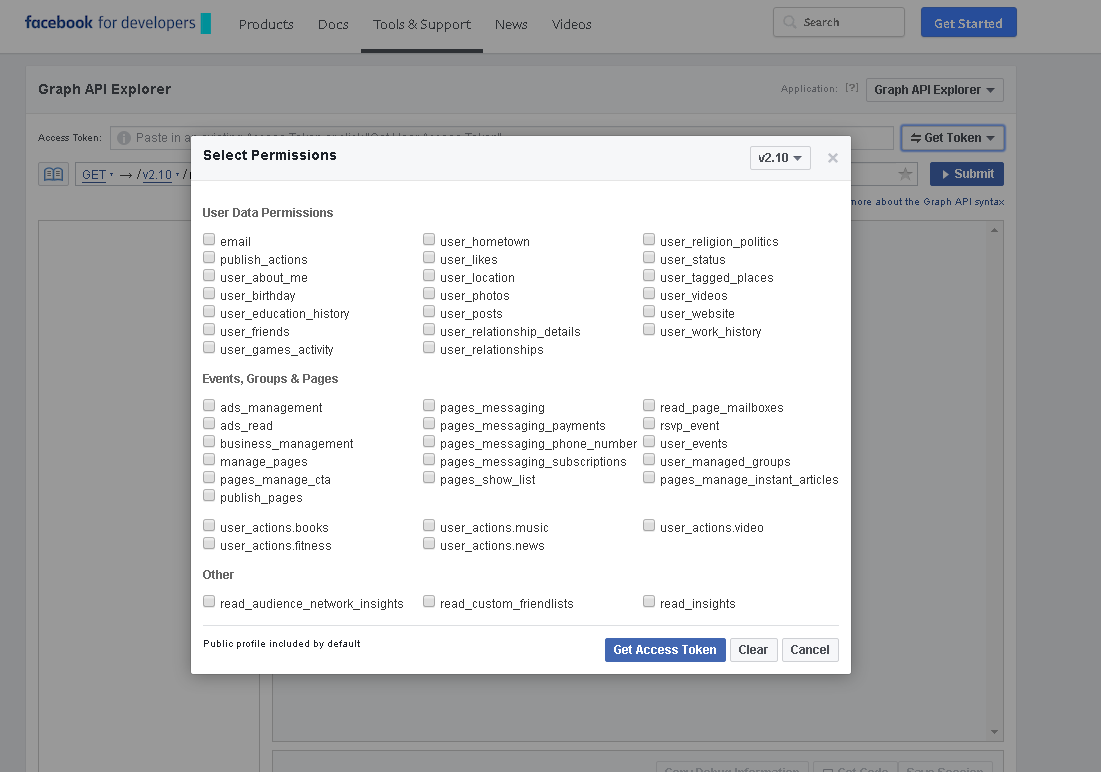1101x772 pixels.
Task: Open the Graph API Explorer application dropdown
Action: click(x=934, y=90)
